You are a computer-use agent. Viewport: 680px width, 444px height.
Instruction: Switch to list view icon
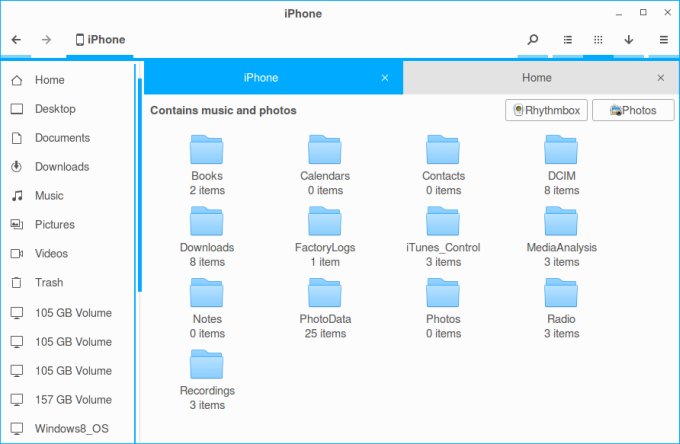pyautogui.click(x=567, y=40)
